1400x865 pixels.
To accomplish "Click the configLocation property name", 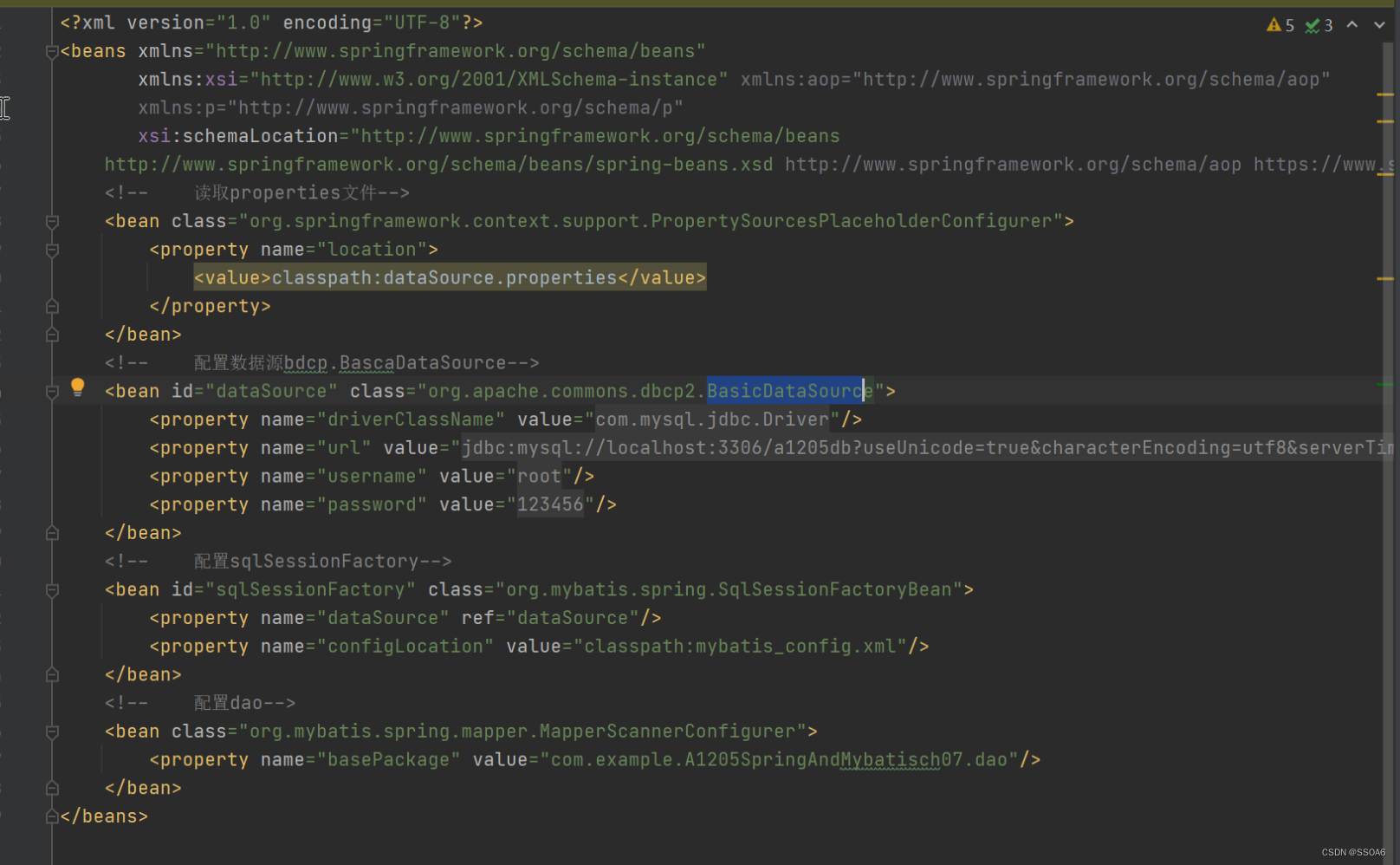I will (x=405, y=646).
